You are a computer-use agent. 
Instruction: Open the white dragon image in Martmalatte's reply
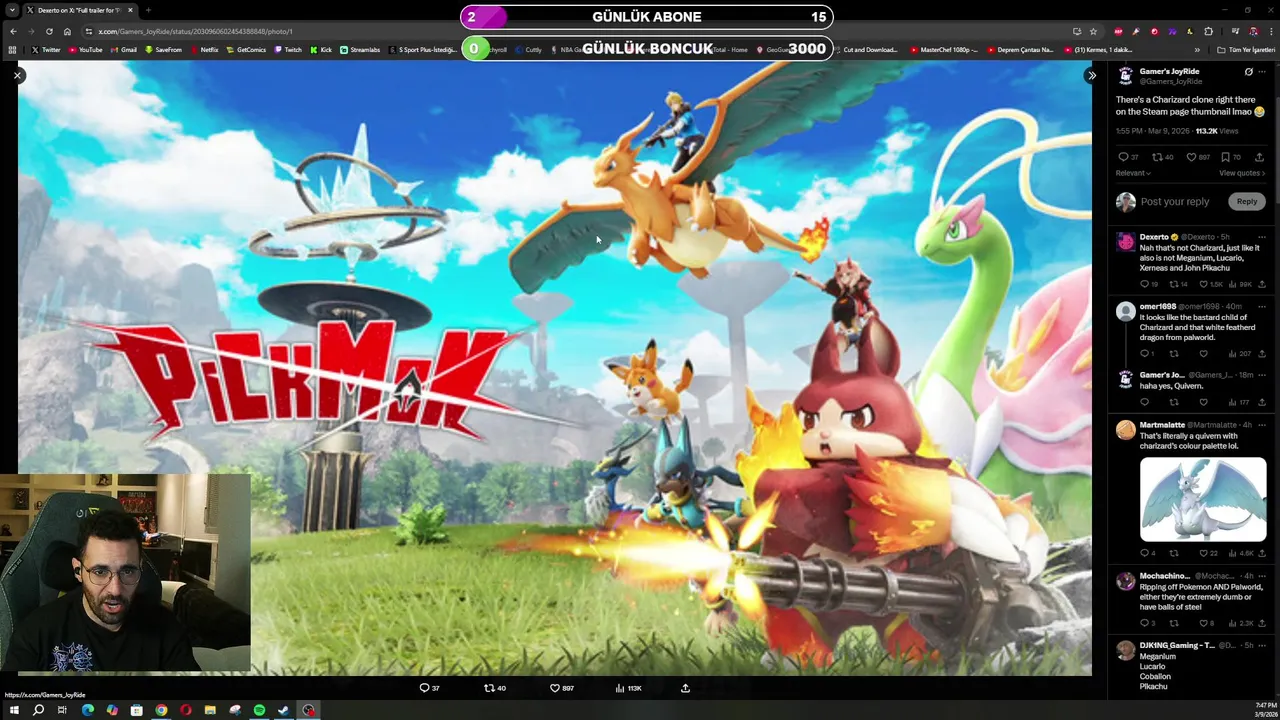point(1203,499)
